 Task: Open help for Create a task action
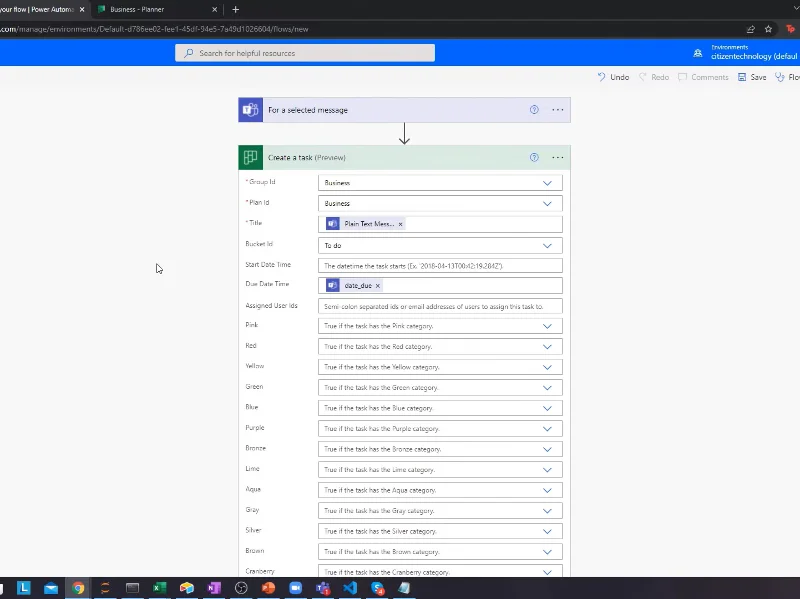tap(534, 157)
